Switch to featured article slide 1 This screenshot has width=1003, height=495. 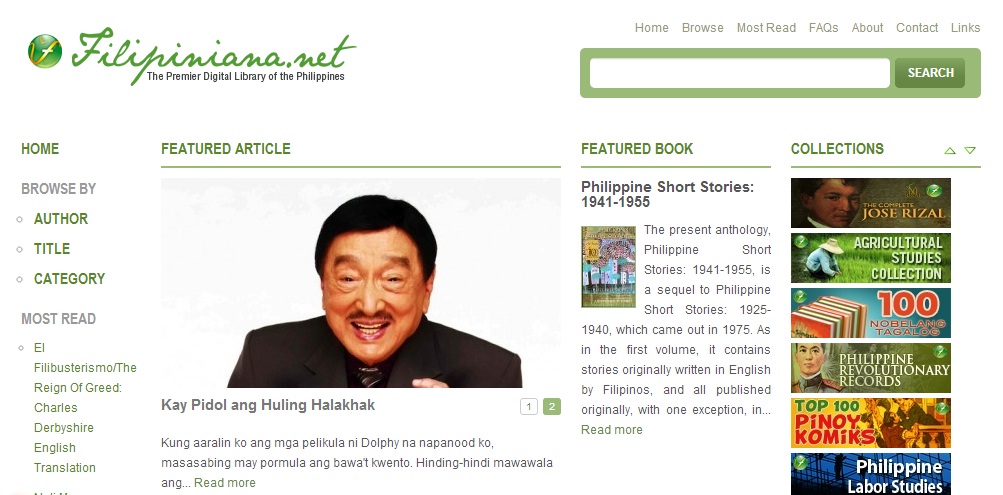[529, 407]
